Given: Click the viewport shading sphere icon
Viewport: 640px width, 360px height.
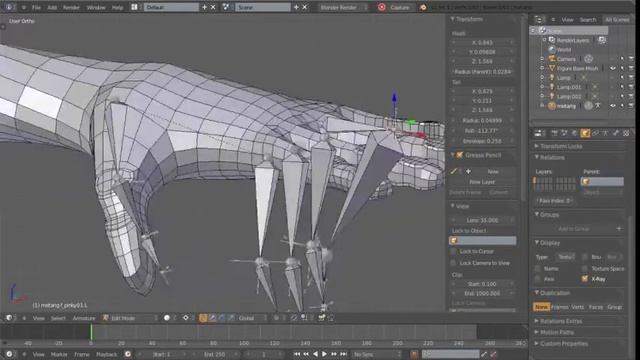Looking at the screenshot, I should (x=167, y=318).
